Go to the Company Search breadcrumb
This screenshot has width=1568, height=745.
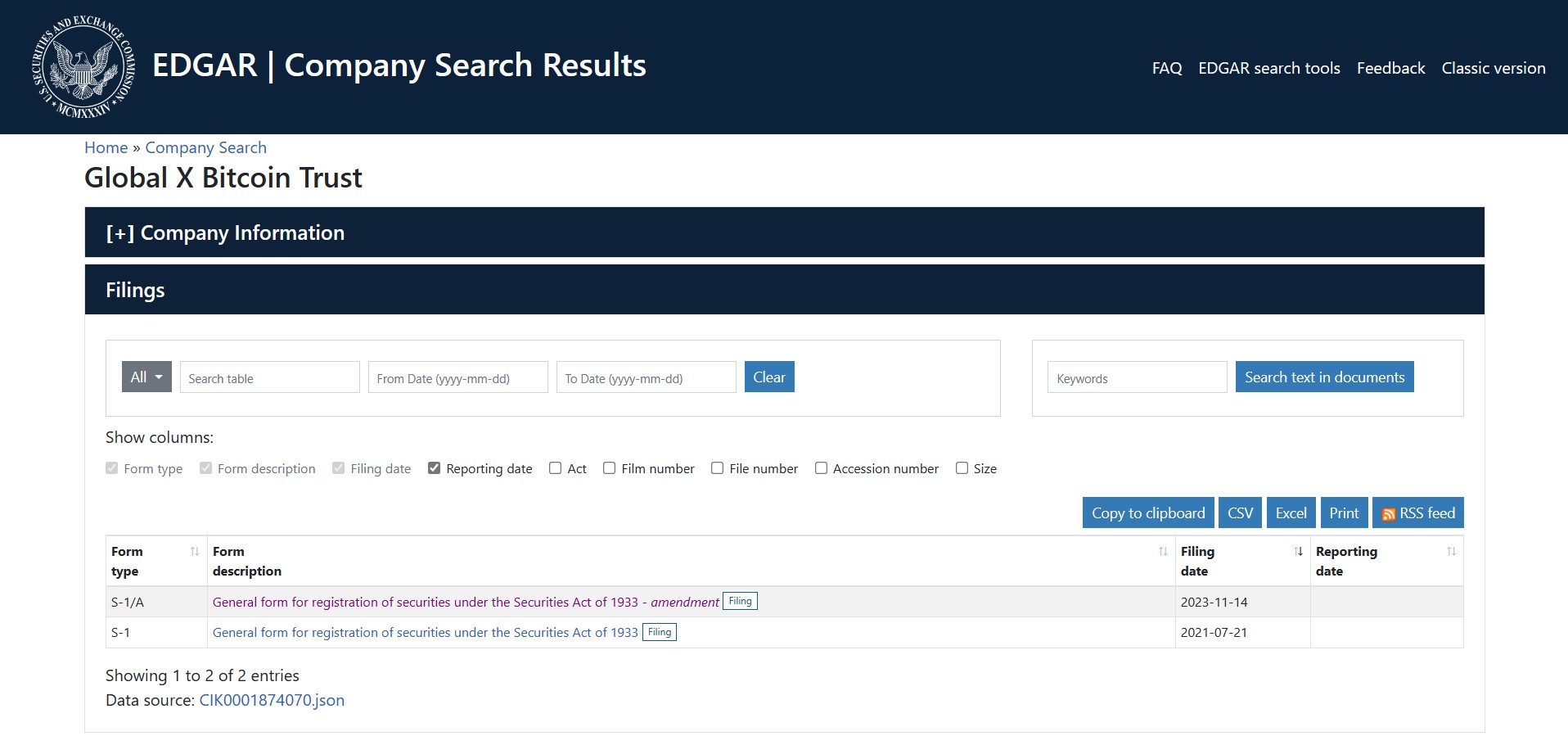click(x=206, y=147)
